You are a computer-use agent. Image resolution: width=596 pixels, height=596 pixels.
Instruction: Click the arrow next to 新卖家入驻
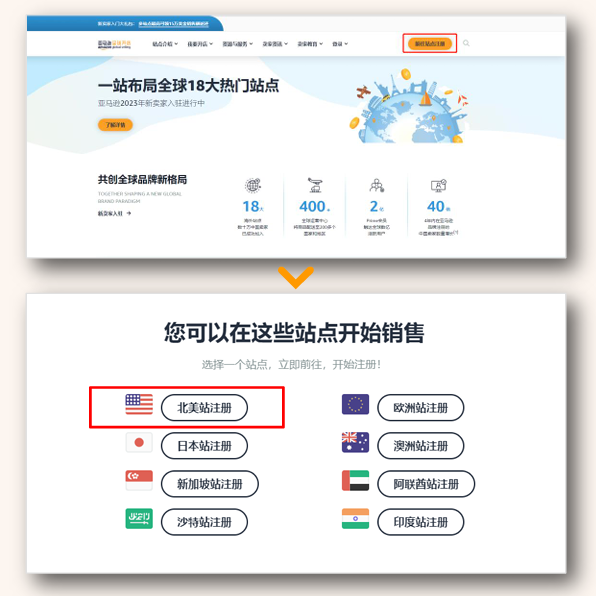click(129, 213)
